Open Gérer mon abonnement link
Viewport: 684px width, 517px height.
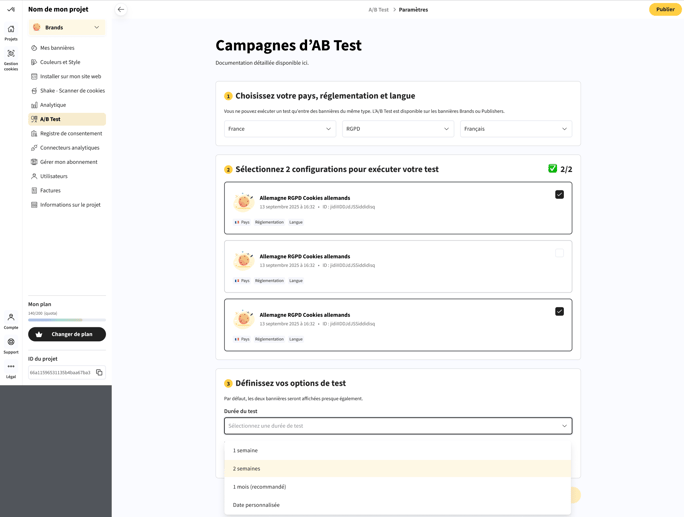(67, 162)
